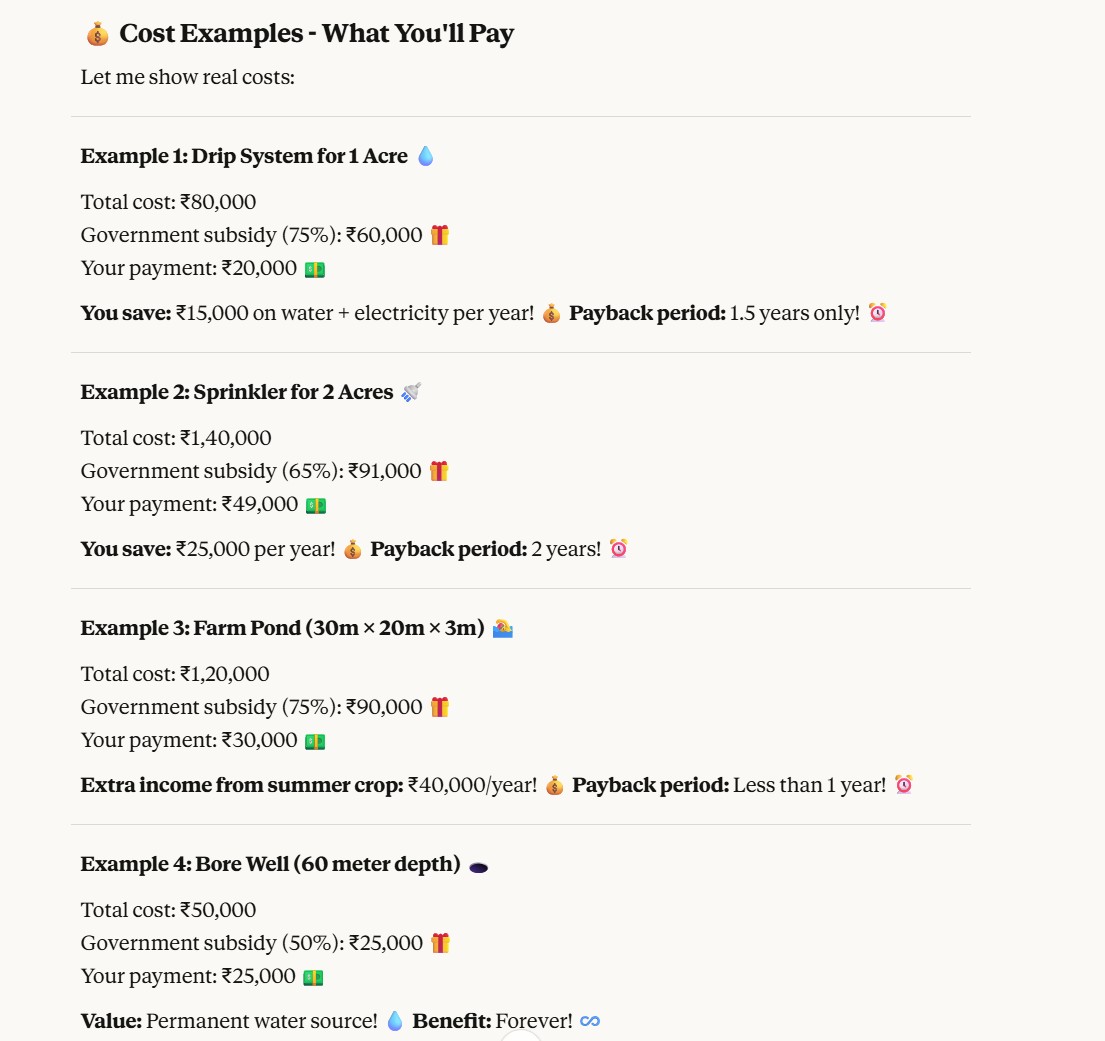Click the gift icon next to ₹60,000 subsidy

coord(440,235)
